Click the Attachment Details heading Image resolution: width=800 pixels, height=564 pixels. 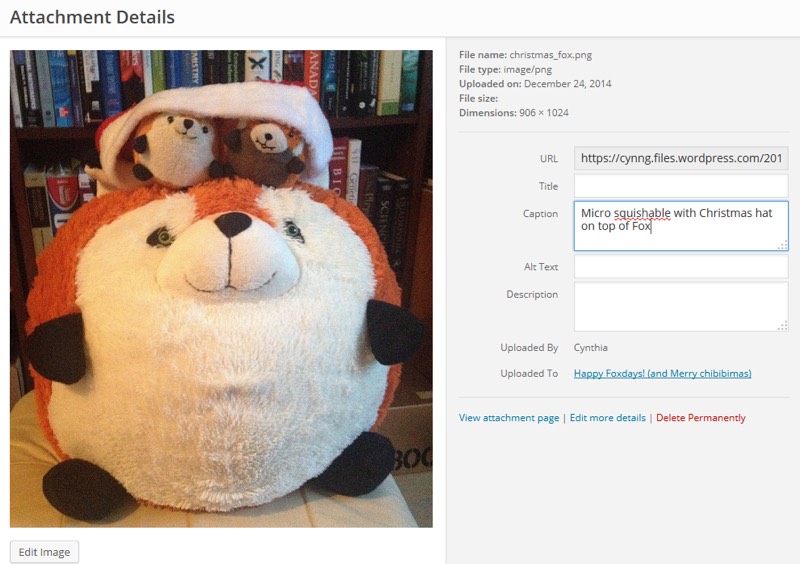92,17
